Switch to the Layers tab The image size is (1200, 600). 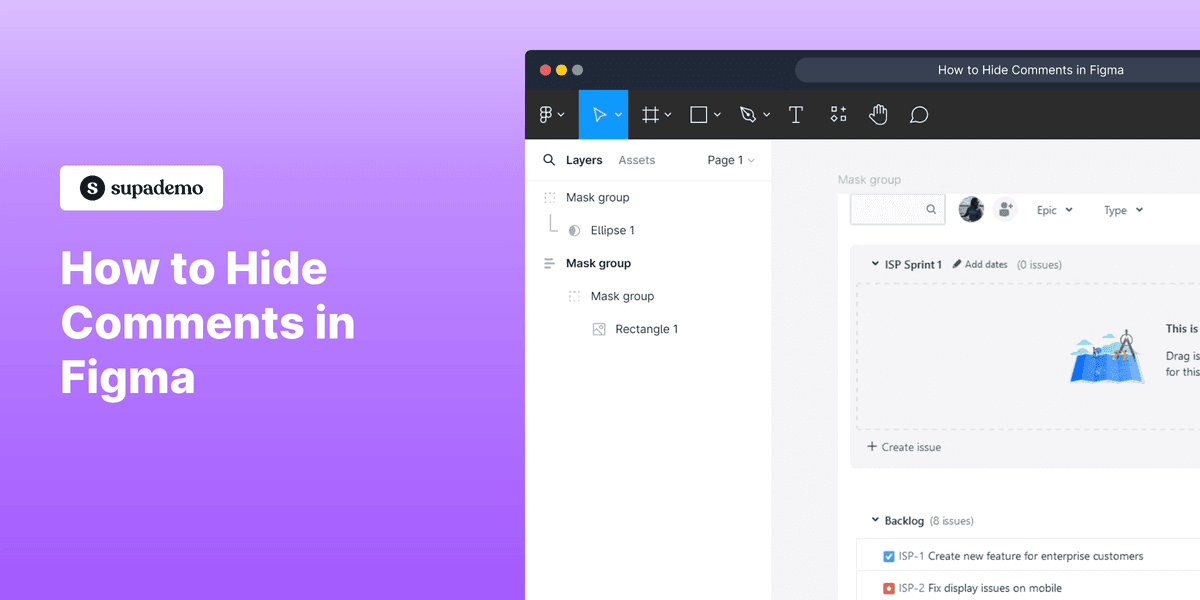(584, 159)
